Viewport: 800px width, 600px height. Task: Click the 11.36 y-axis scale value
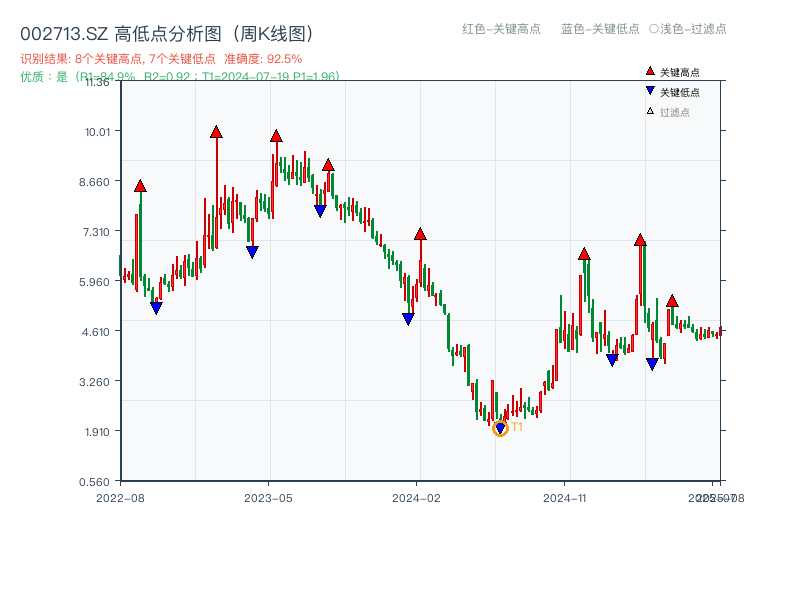[97, 85]
